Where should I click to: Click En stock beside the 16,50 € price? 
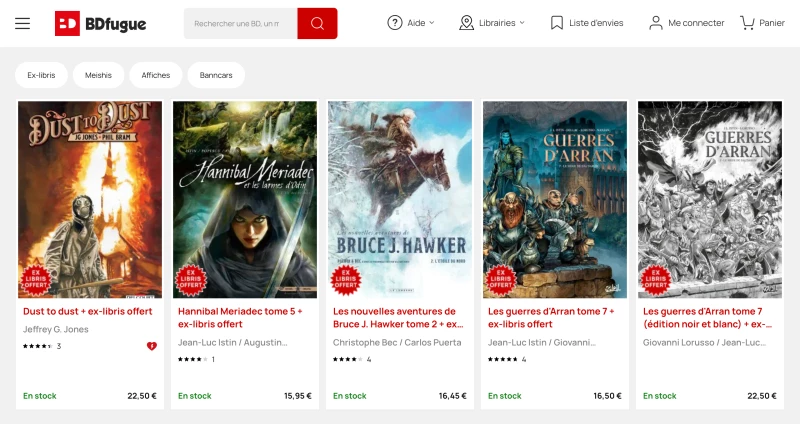505,396
